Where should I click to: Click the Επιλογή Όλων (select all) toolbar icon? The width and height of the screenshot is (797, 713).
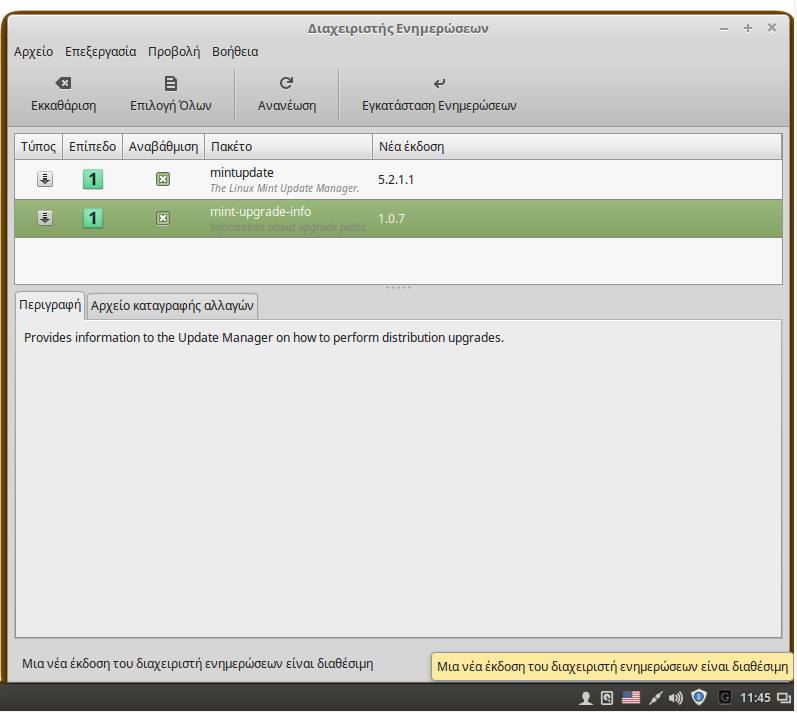(x=171, y=83)
